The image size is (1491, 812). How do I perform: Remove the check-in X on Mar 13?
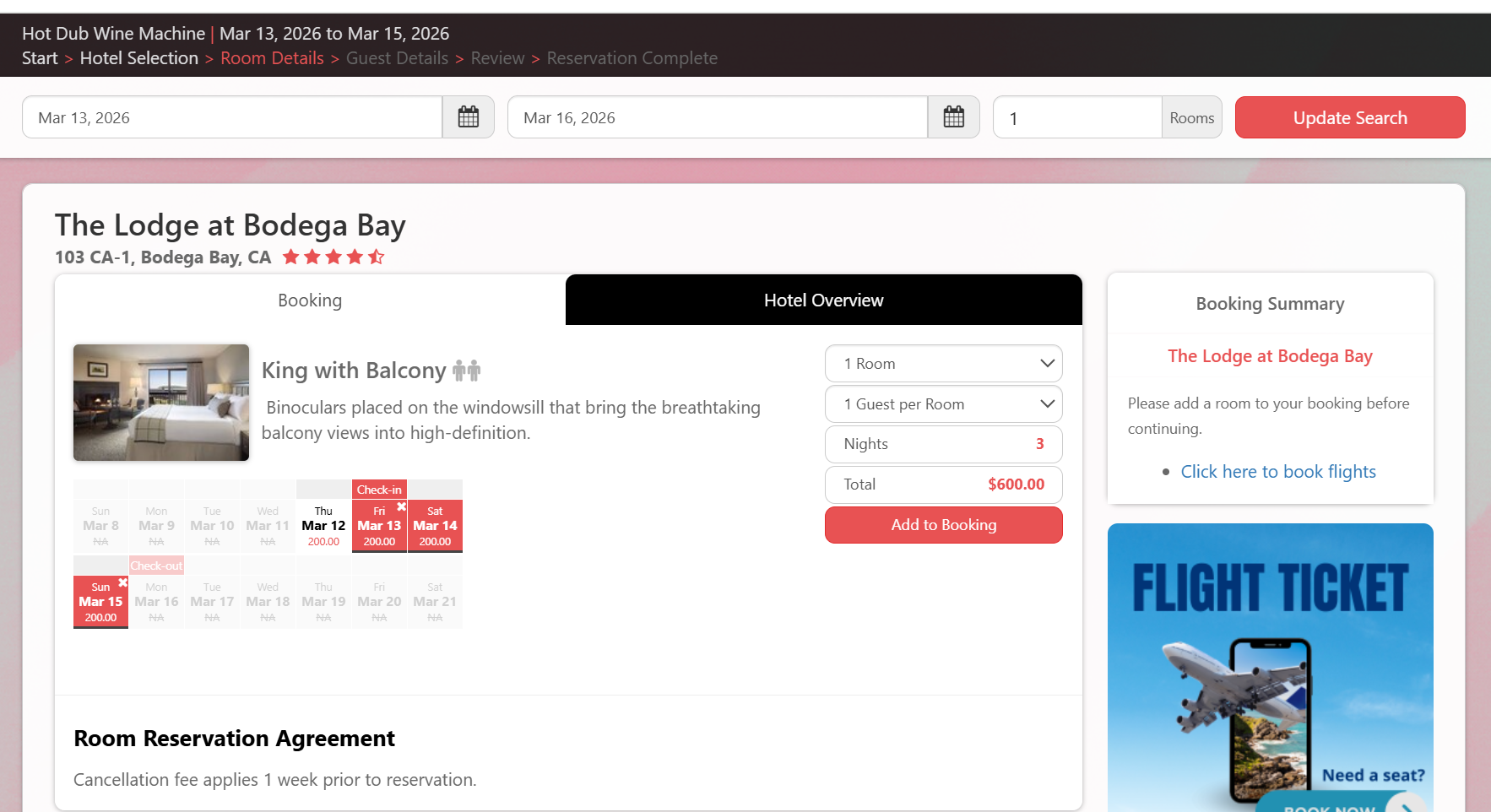coord(402,506)
